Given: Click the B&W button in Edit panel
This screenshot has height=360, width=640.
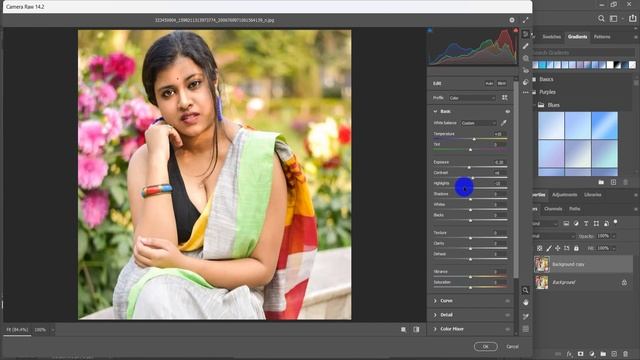Looking at the screenshot, I should pos(502,83).
